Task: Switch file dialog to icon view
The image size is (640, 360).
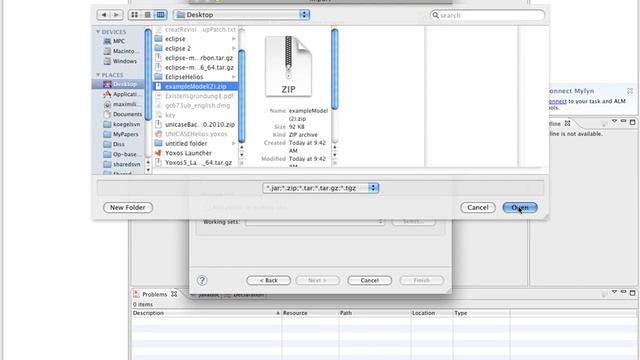Action: (x=134, y=15)
